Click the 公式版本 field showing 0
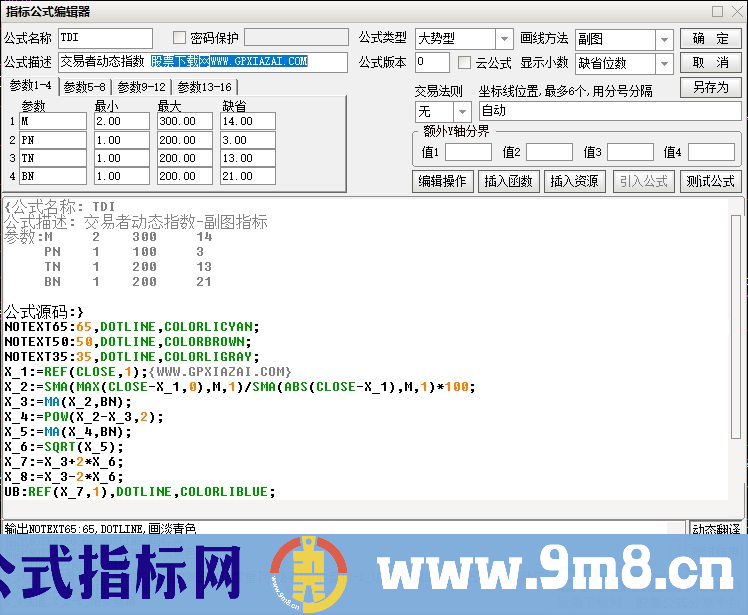Image resolution: width=748 pixels, height=615 pixels. tap(432, 62)
